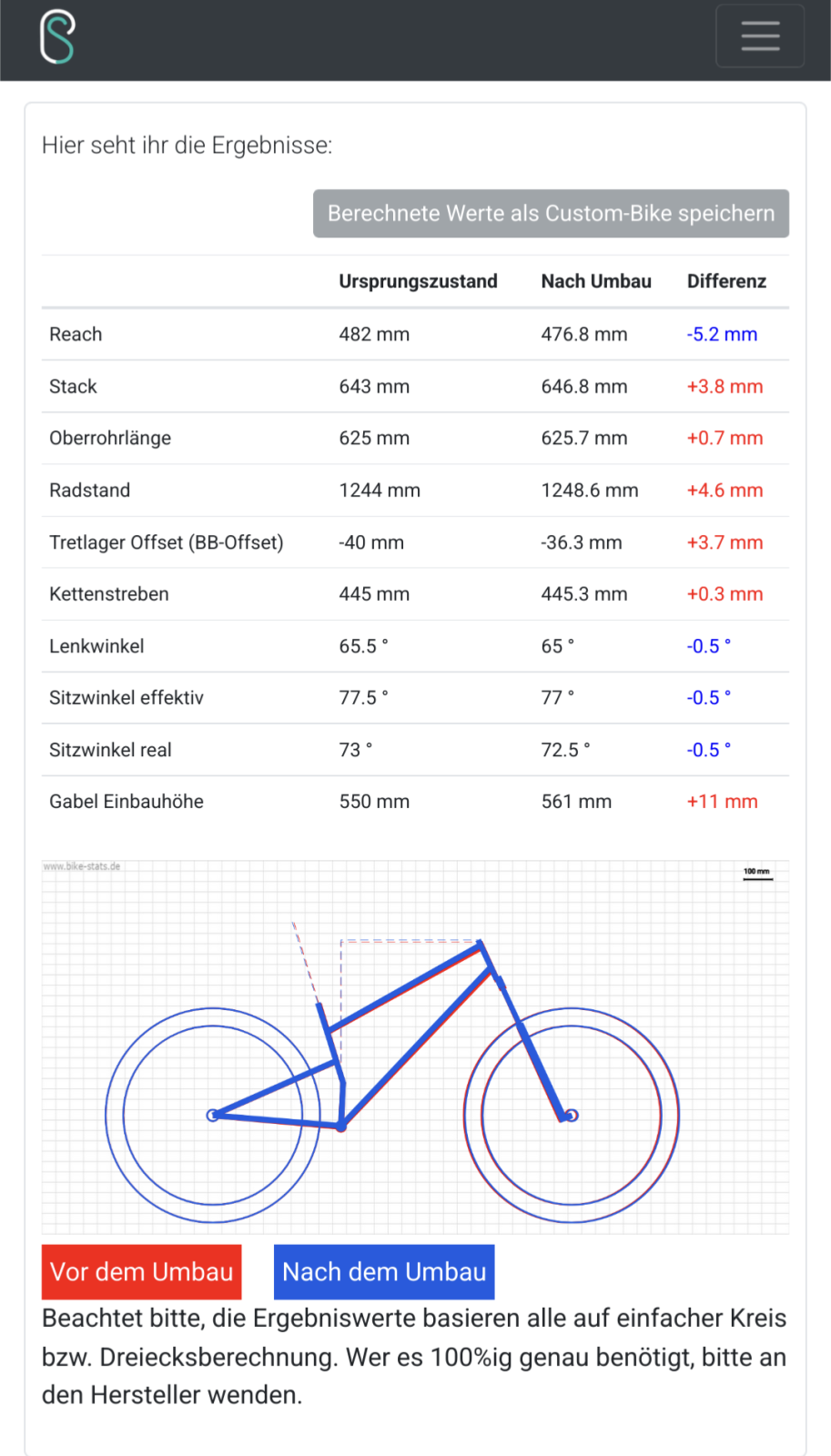Viewport: 831px width, 1456px height.
Task: Click the 'Nach Umbau' column header
Action: tap(596, 281)
